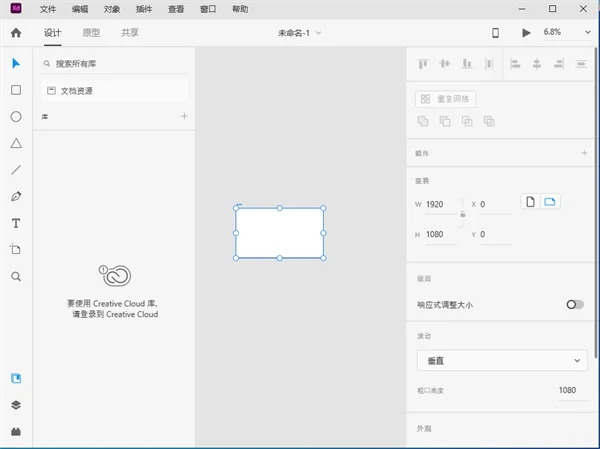600x449 pixels.
Task: Apply the Intersect boolean operation
Action: click(x=467, y=121)
